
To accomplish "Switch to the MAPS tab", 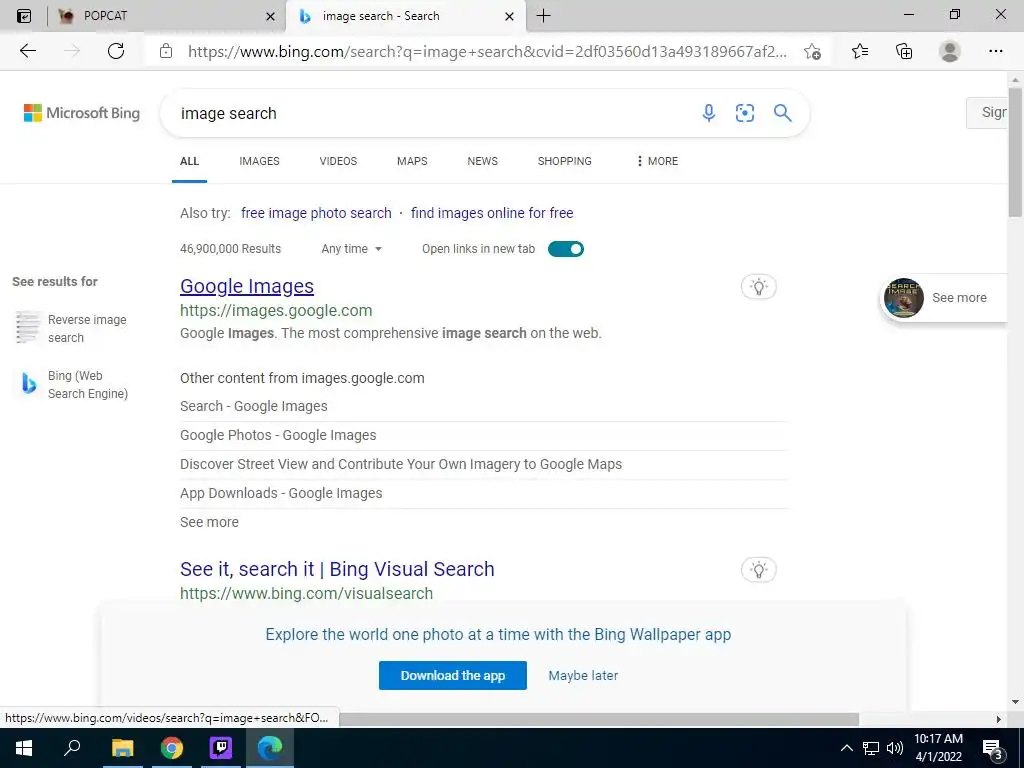I will coord(412,161).
